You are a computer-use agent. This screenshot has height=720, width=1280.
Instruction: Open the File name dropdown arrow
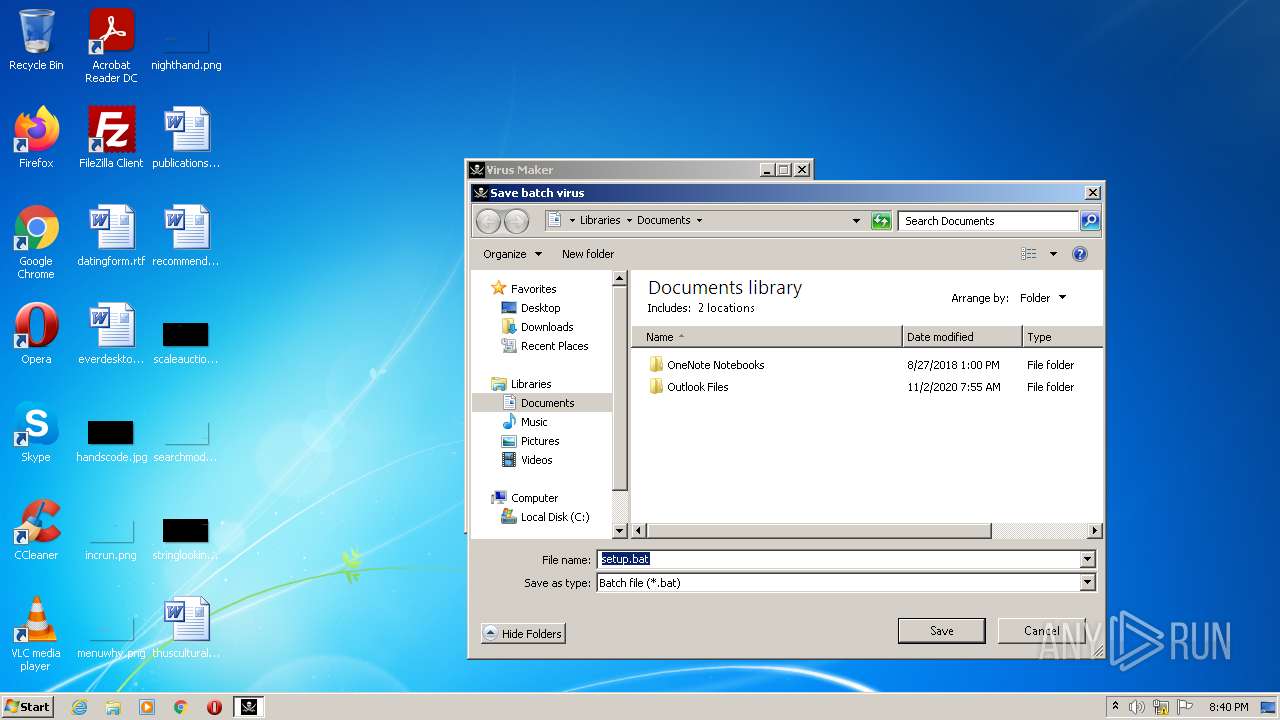click(1088, 559)
